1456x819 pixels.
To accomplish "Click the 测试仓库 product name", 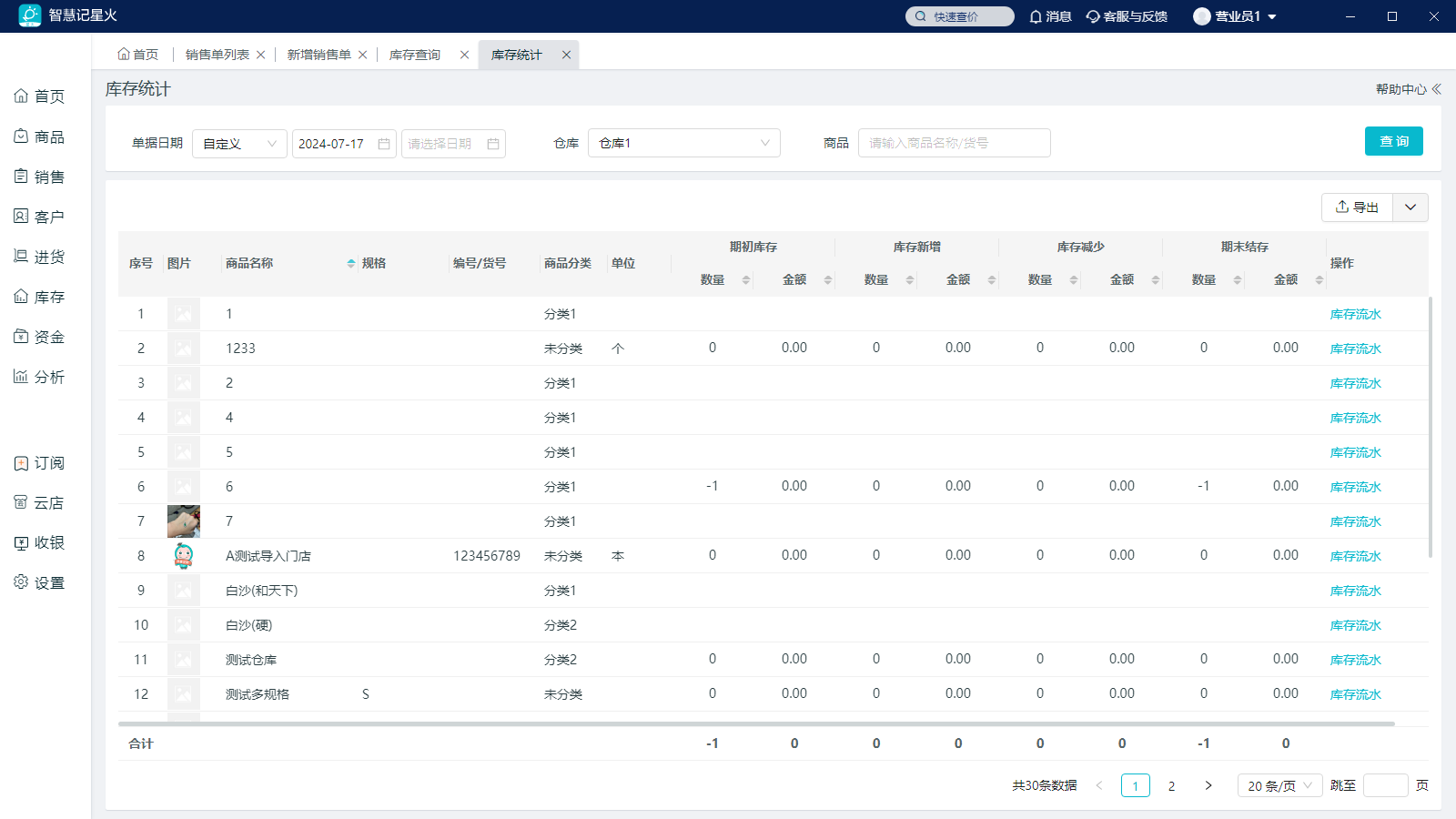I will click(x=251, y=660).
